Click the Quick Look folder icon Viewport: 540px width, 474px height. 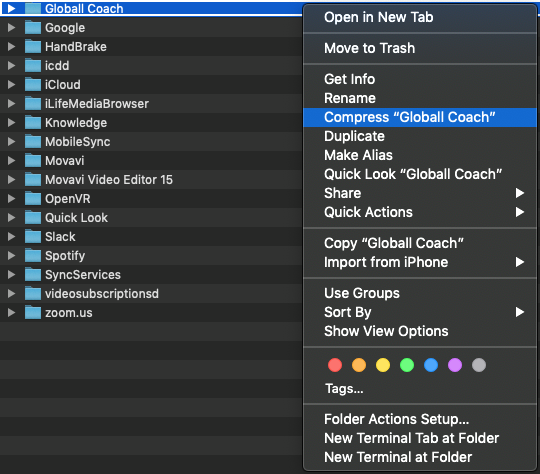pos(33,217)
